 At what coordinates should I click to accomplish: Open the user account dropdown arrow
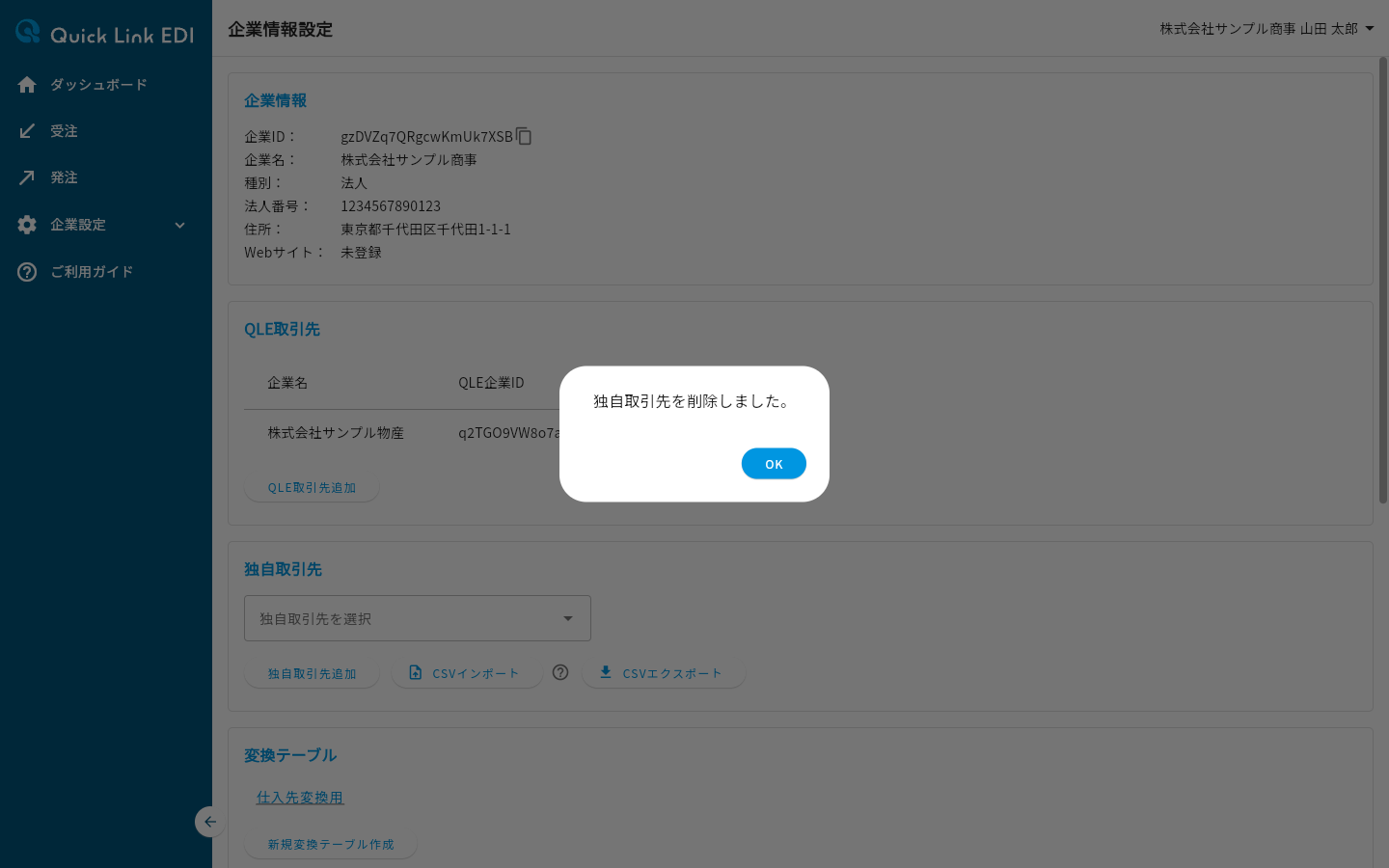coord(1370,29)
